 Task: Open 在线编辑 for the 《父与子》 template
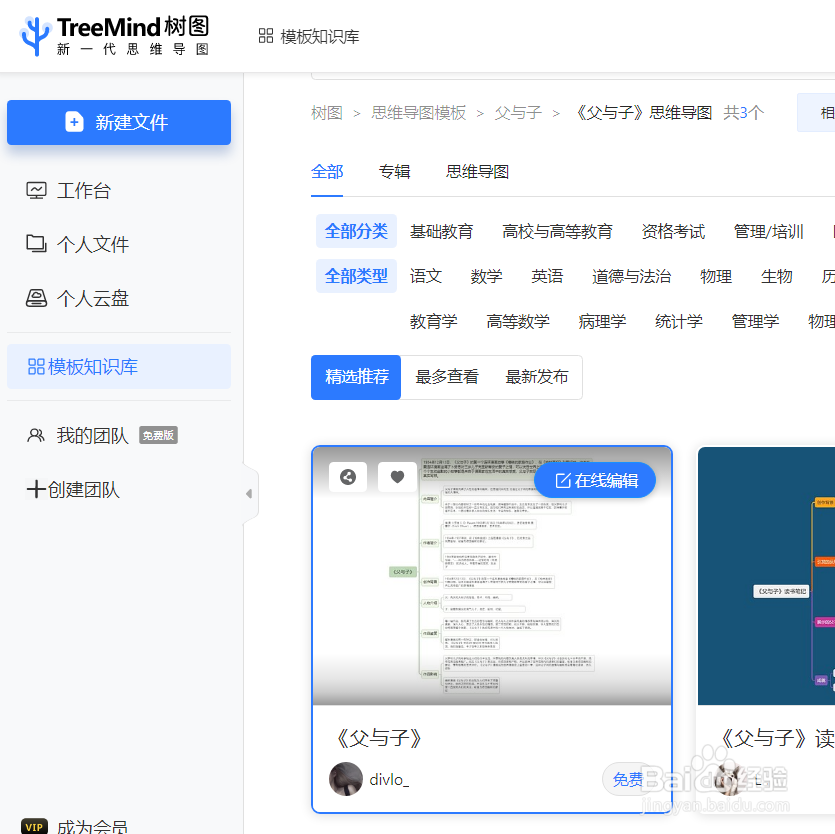pyautogui.click(x=594, y=480)
